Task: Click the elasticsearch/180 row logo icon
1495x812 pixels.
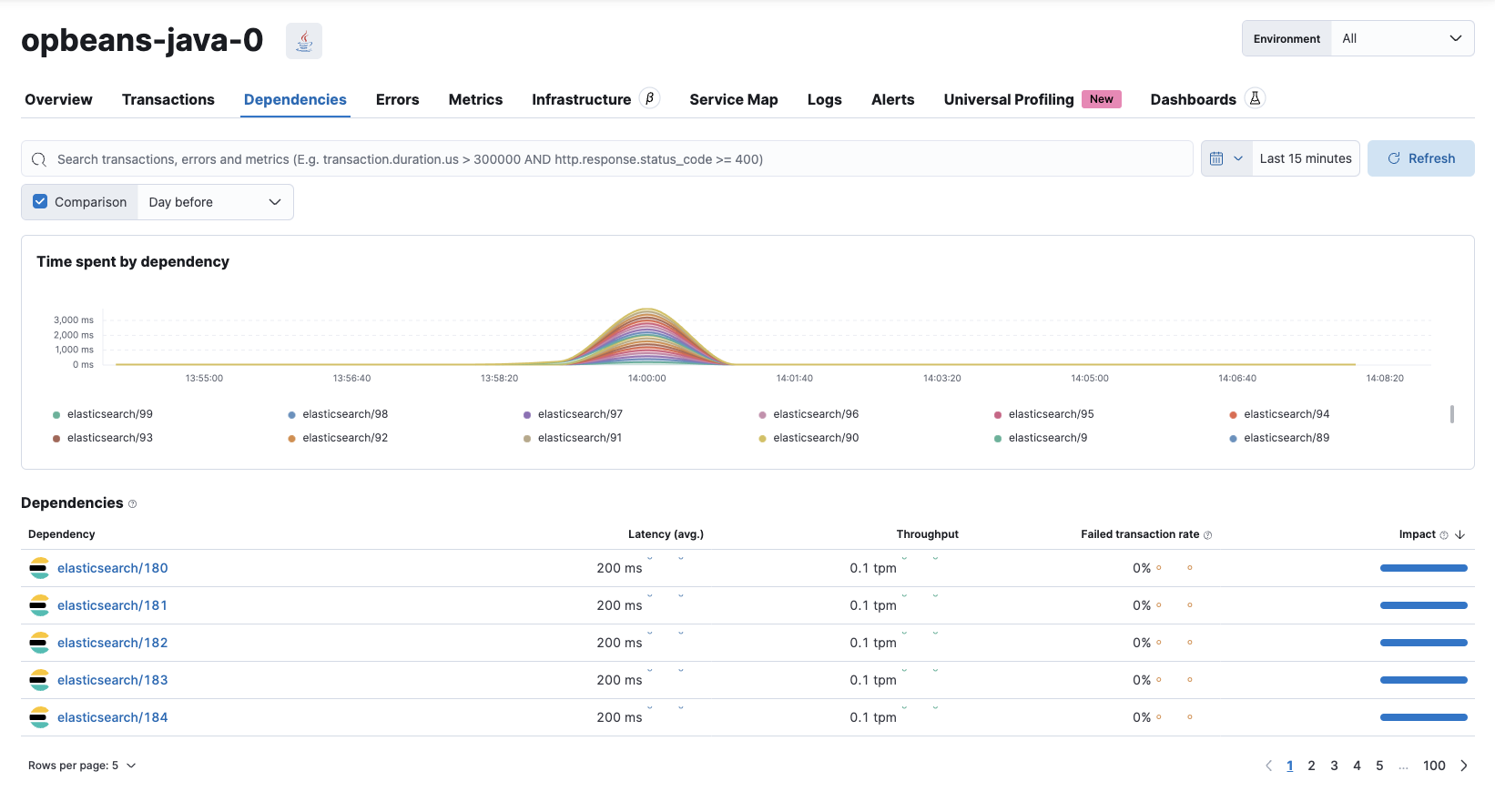Action: [39, 568]
